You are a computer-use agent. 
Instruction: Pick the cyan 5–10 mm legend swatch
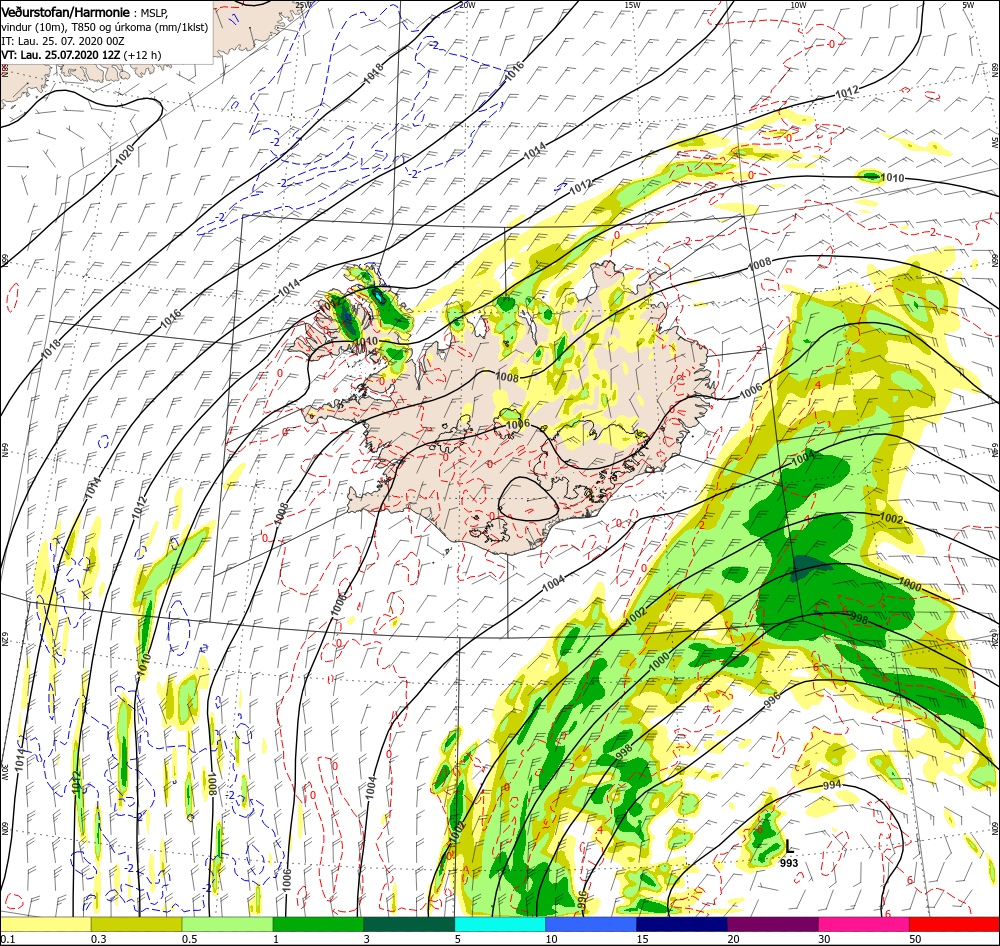pos(500,924)
